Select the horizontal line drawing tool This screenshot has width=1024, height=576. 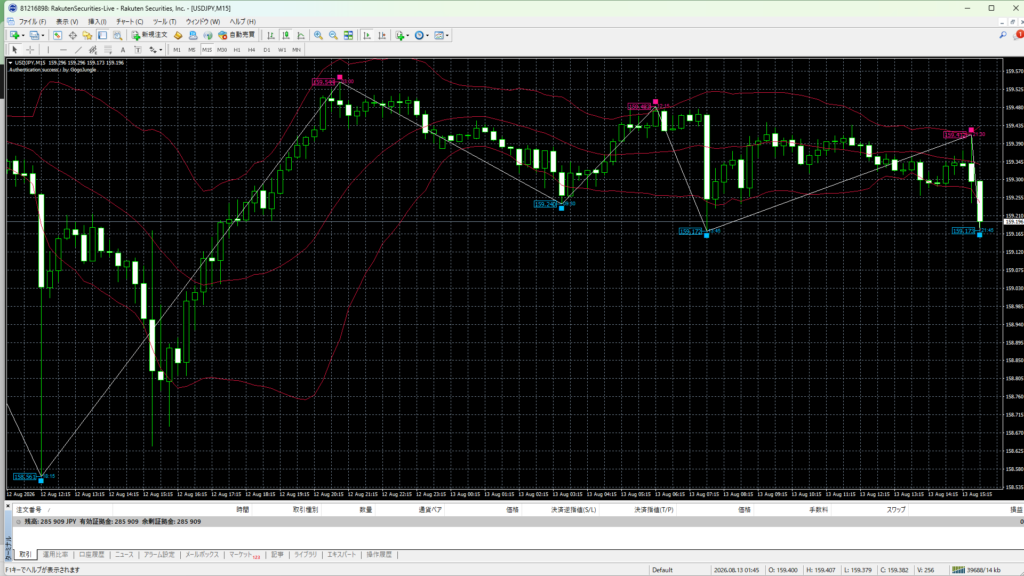[x=63, y=50]
